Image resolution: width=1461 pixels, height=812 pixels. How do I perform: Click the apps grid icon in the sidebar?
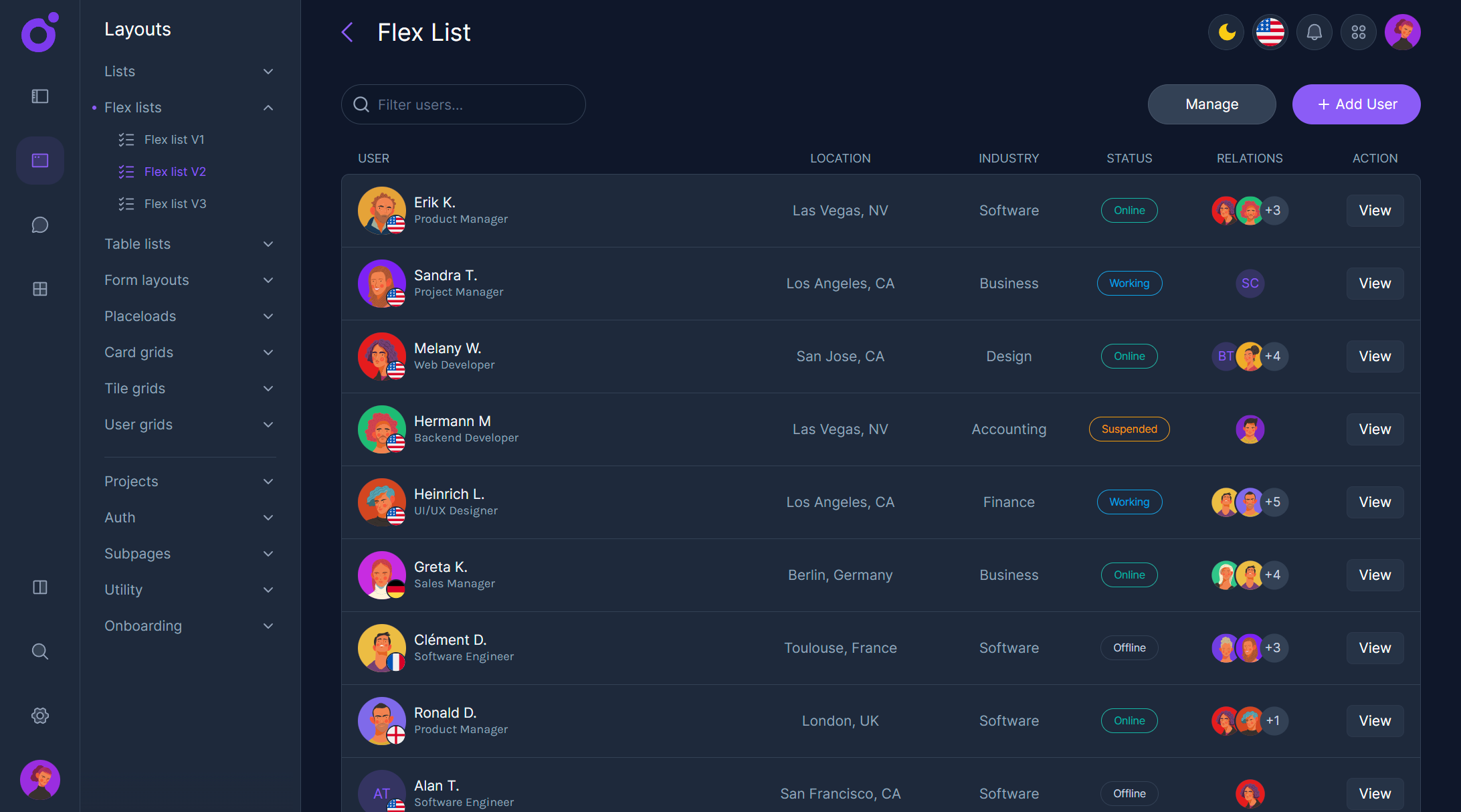[39, 289]
